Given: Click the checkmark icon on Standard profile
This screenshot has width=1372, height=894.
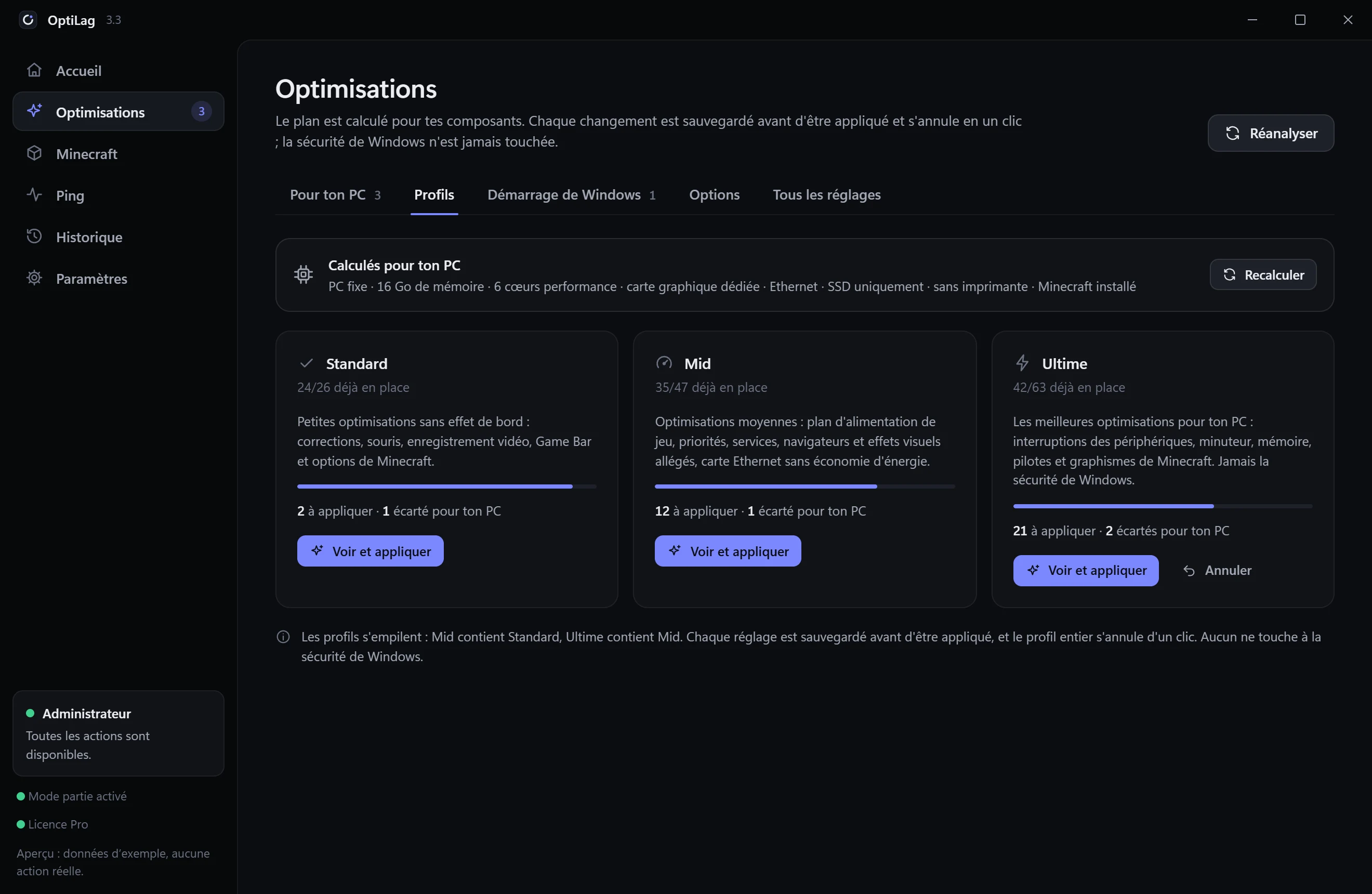Looking at the screenshot, I should tap(306, 363).
